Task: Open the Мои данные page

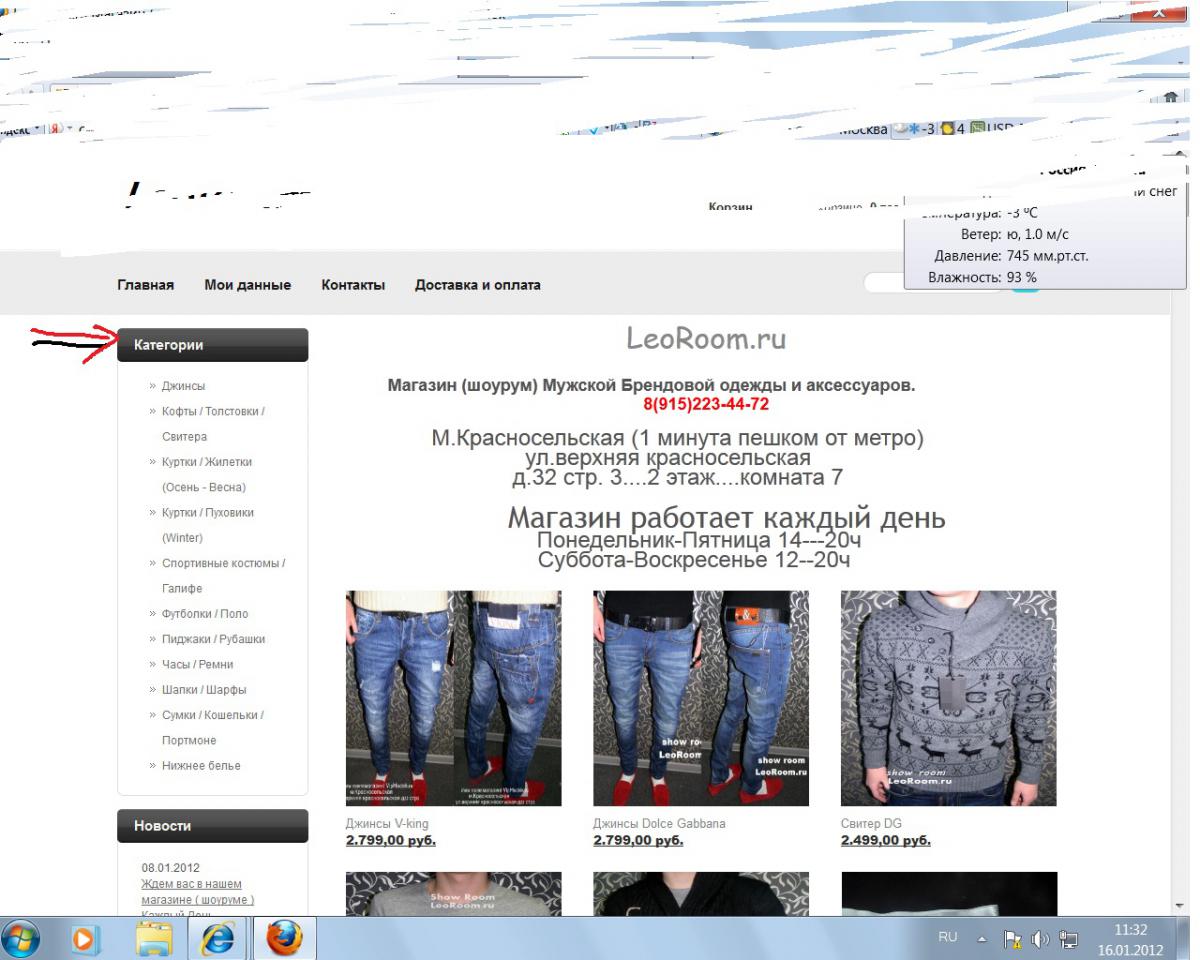Action: [x=248, y=285]
